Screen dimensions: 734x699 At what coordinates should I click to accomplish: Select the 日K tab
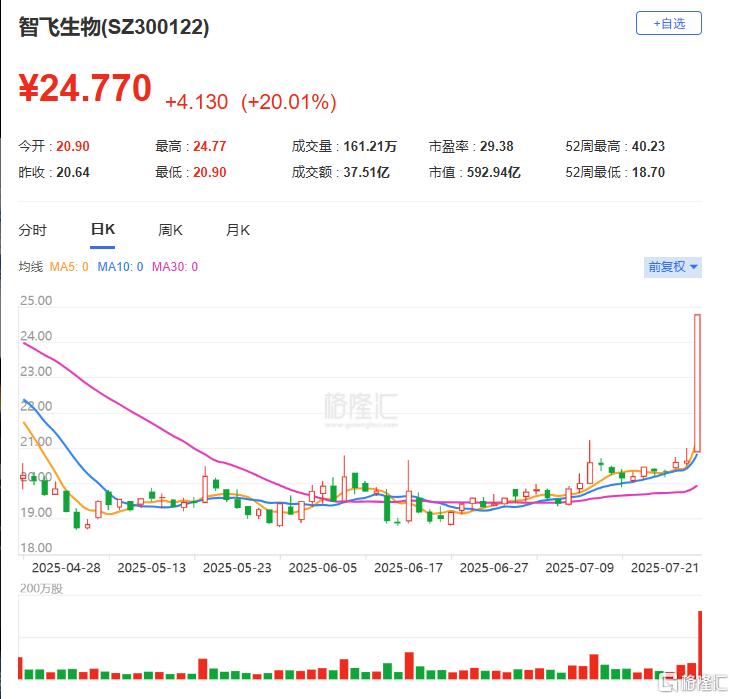click(103, 229)
